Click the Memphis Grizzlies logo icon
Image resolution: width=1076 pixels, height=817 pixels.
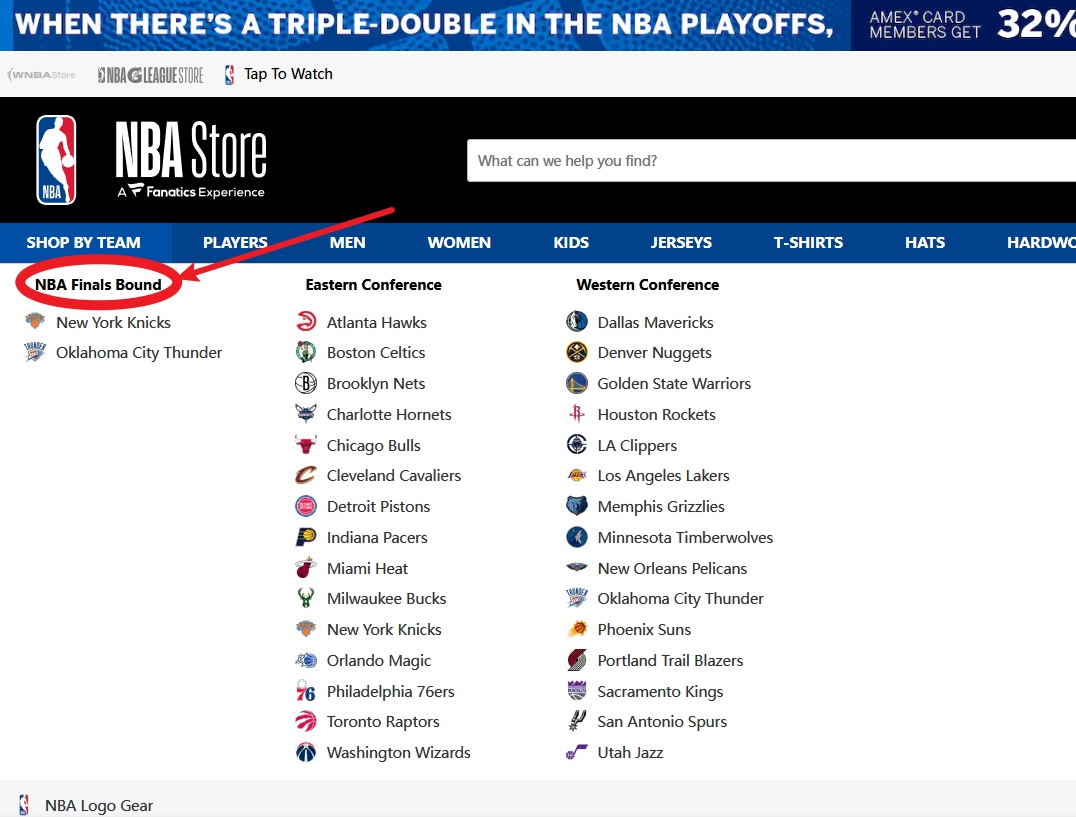coord(577,506)
